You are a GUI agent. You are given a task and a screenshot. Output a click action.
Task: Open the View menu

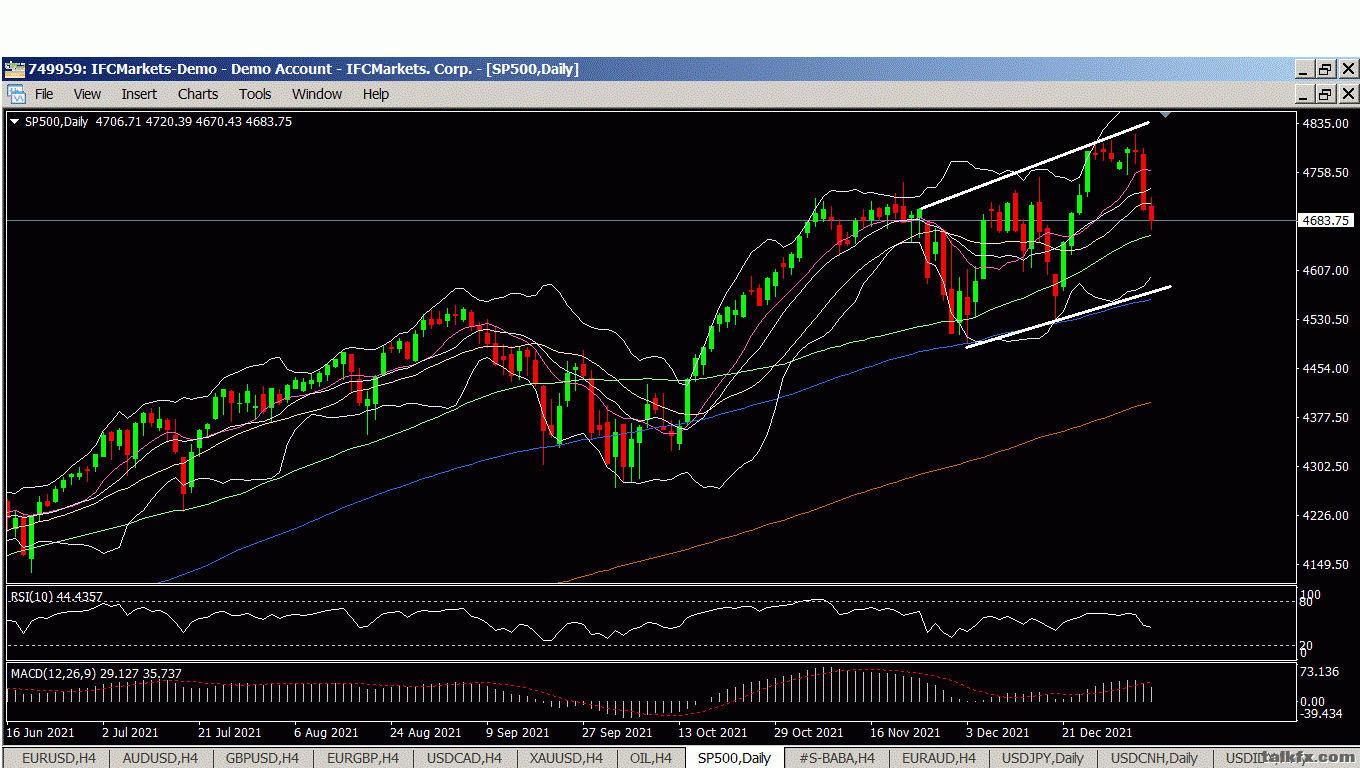[87, 94]
